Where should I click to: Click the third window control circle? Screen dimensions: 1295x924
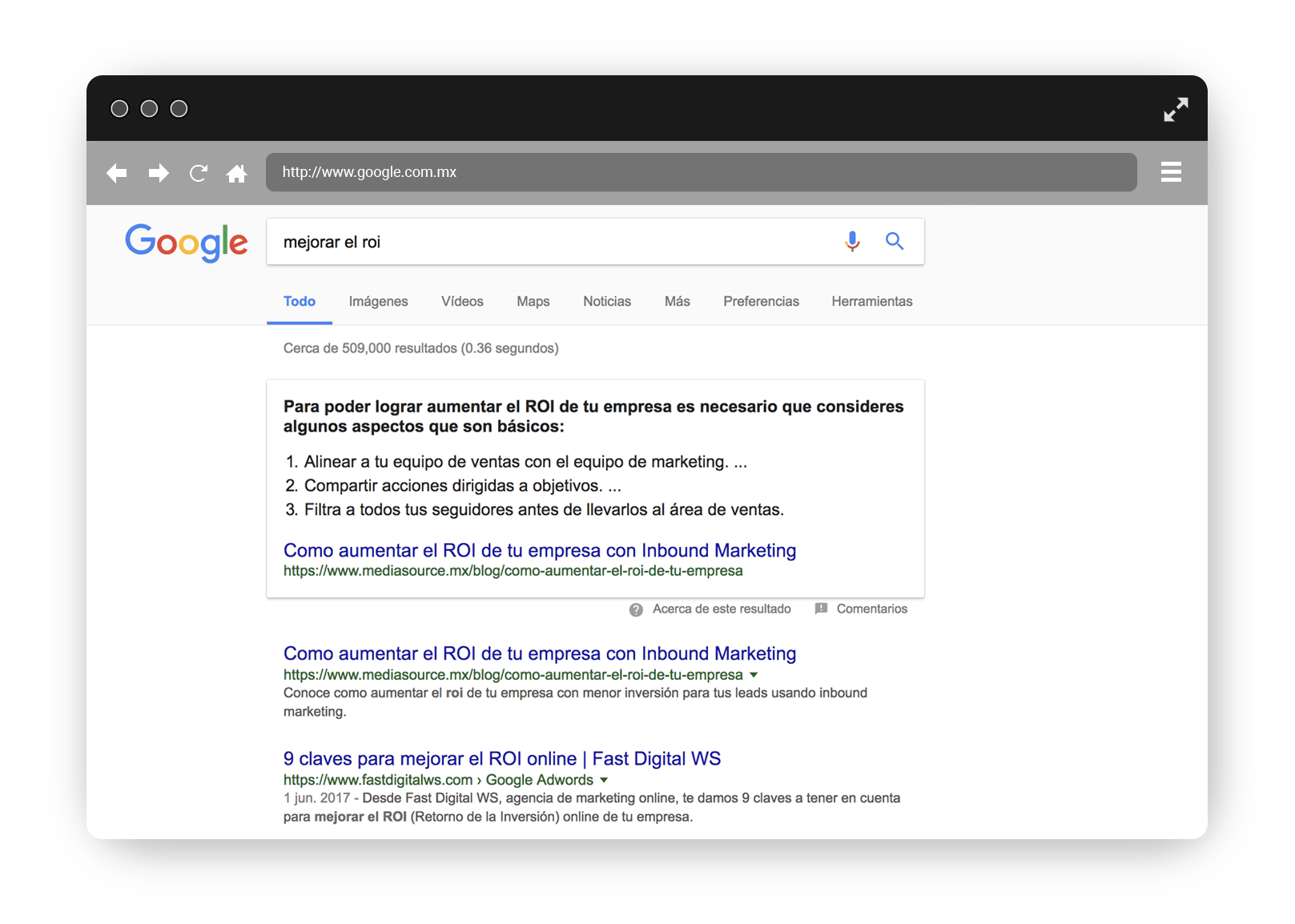click(x=179, y=109)
